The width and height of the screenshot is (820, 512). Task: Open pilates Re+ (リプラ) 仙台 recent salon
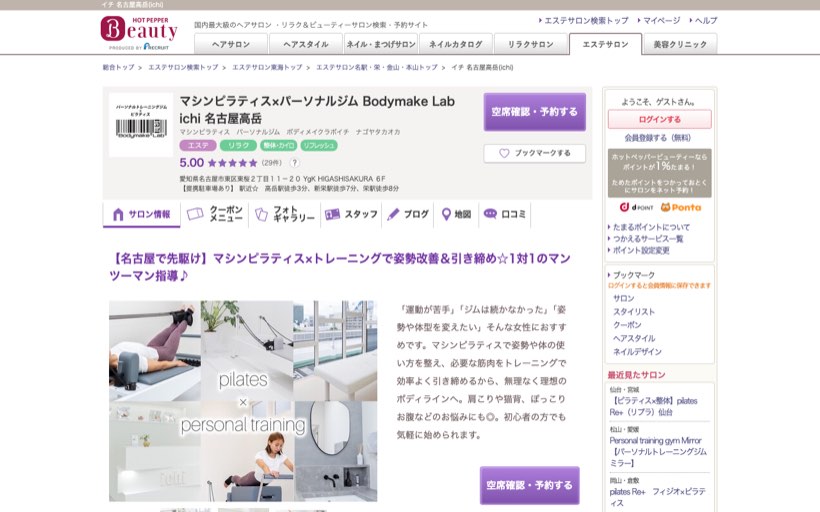(654, 406)
